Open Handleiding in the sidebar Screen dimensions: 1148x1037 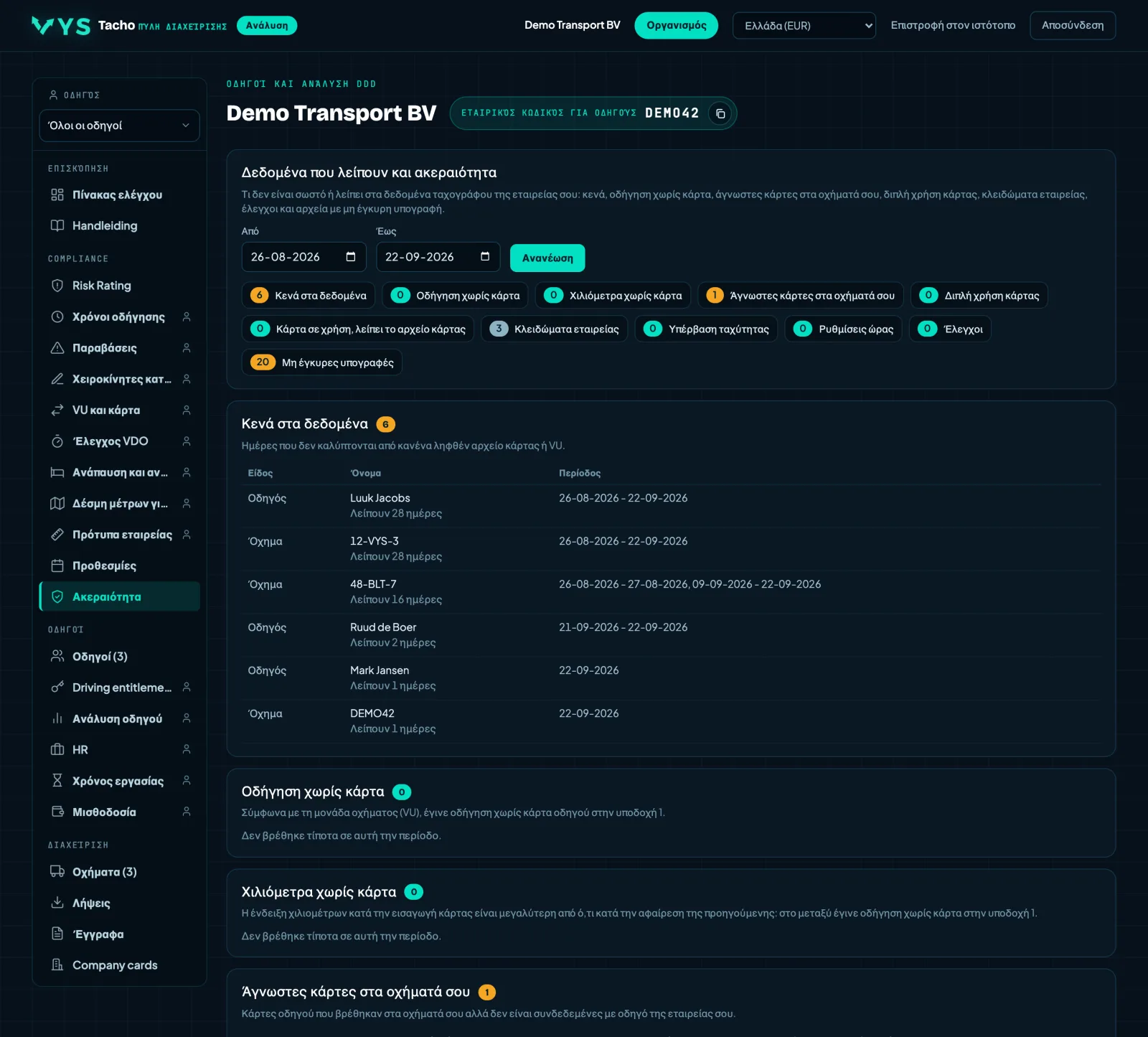[x=119, y=226]
